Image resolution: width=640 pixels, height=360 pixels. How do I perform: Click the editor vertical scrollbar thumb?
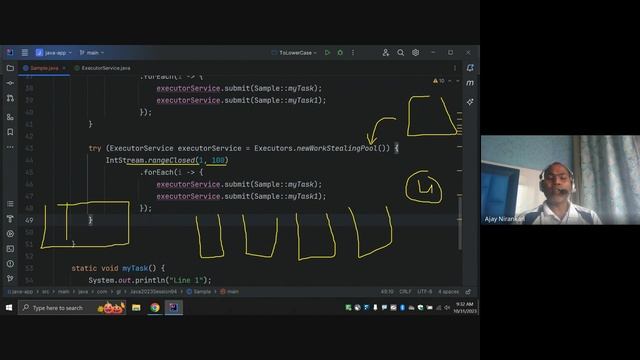click(460, 222)
